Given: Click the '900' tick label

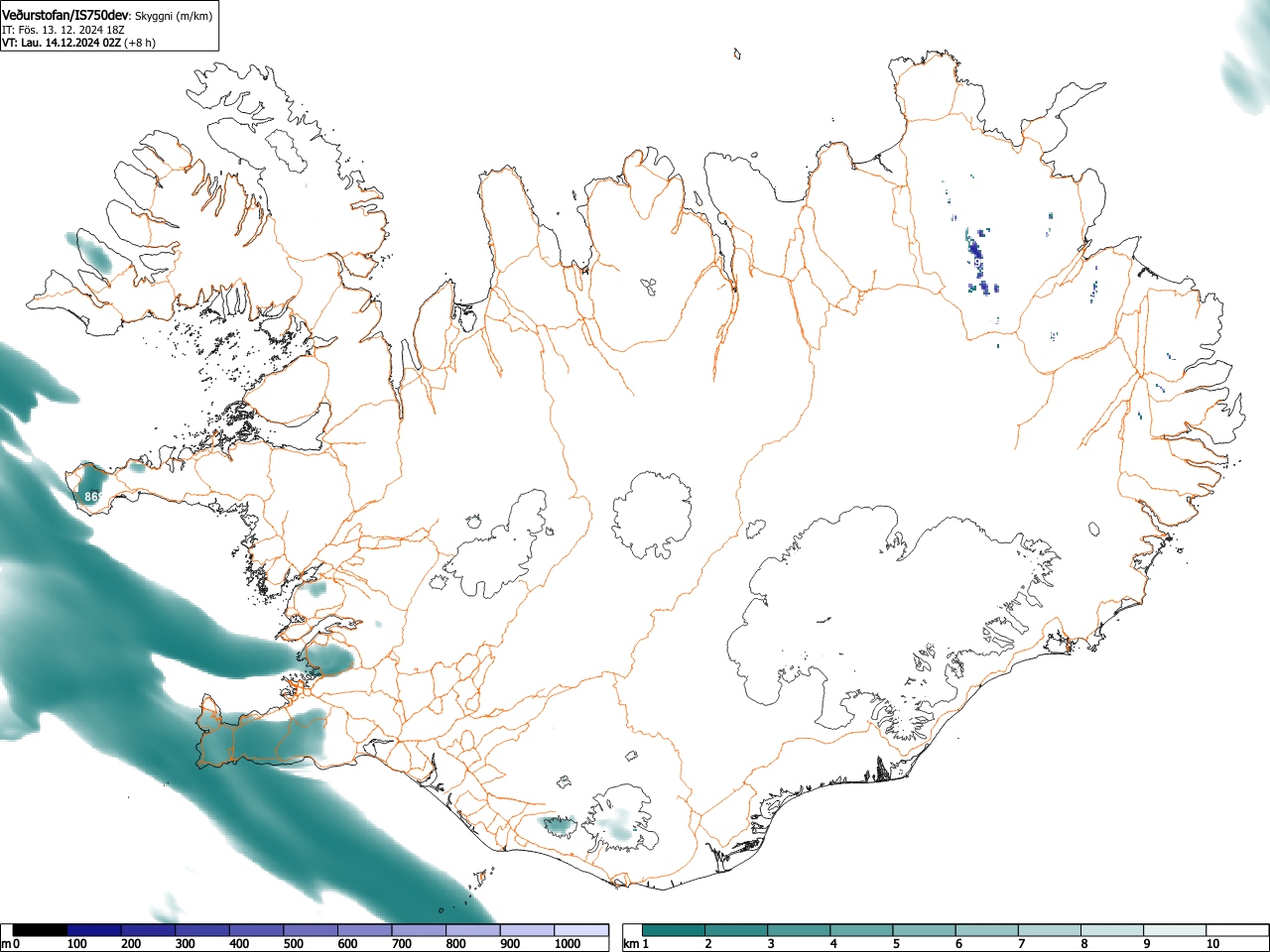Looking at the screenshot, I should coord(510,944).
